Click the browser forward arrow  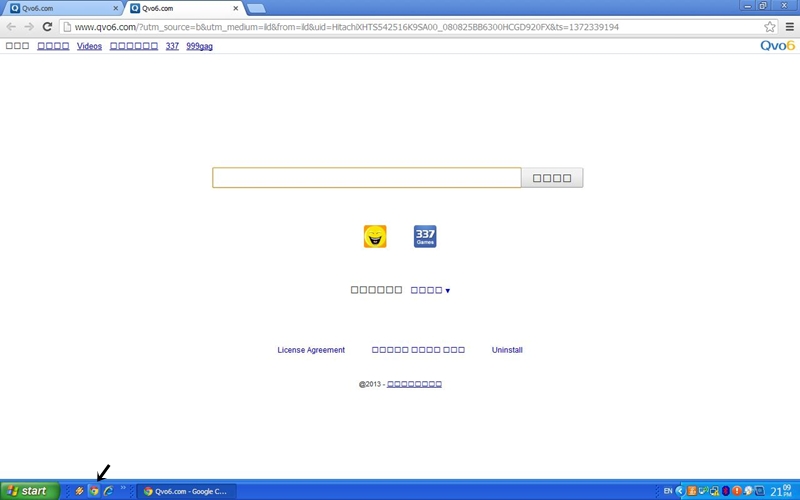[x=29, y=27]
